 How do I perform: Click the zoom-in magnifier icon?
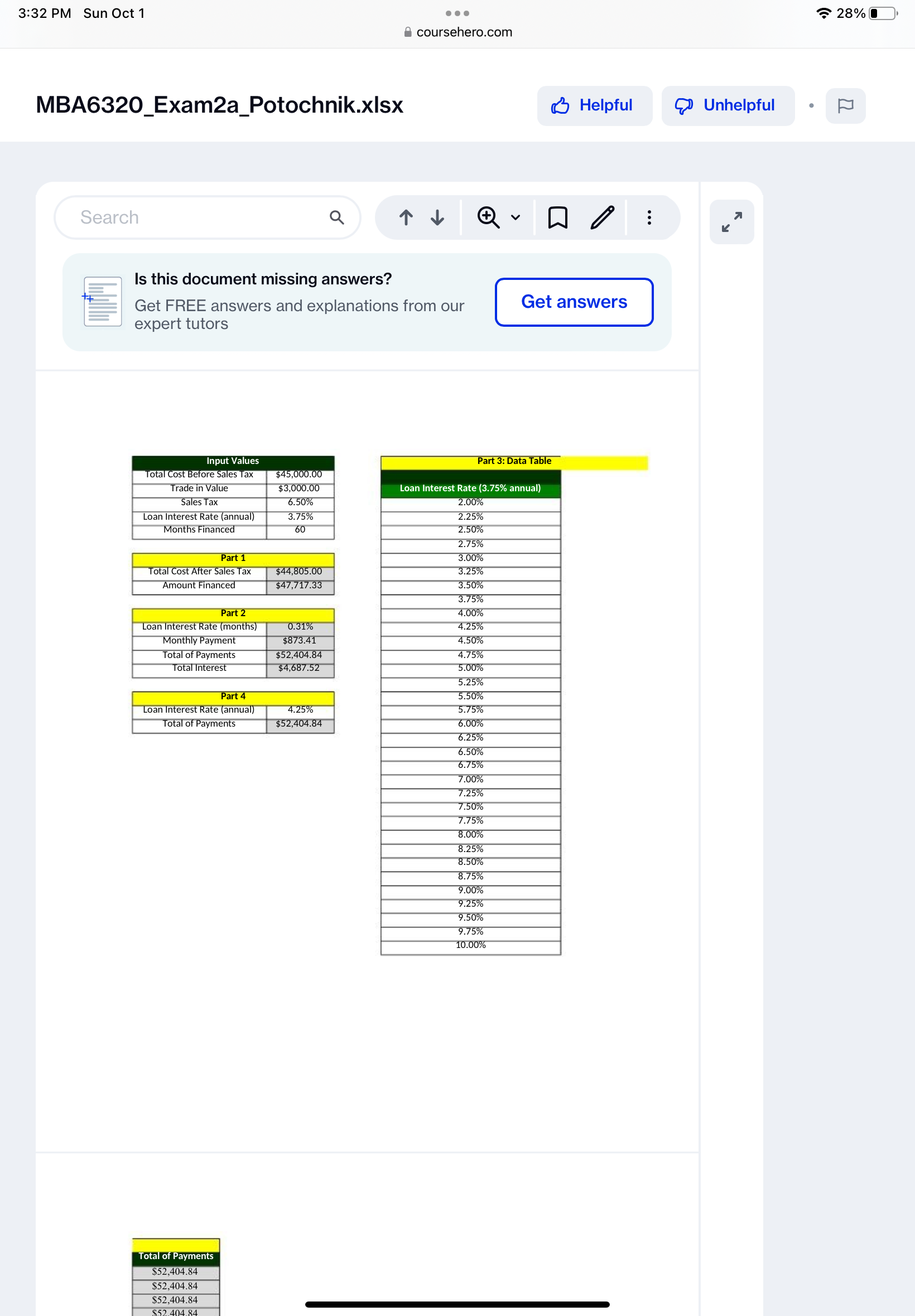(x=488, y=217)
